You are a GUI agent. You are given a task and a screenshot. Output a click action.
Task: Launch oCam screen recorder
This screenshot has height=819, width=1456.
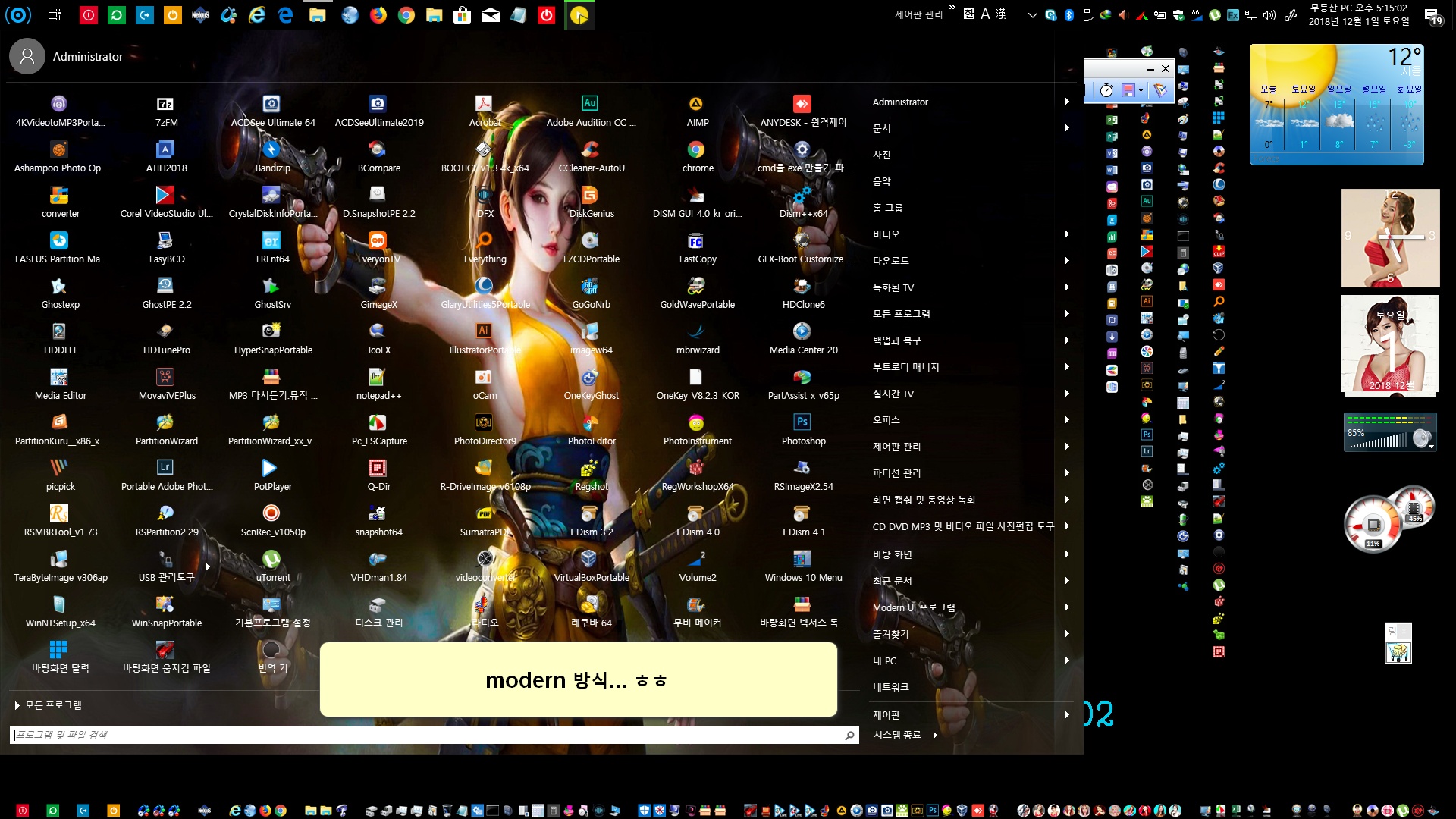point(484,377)
